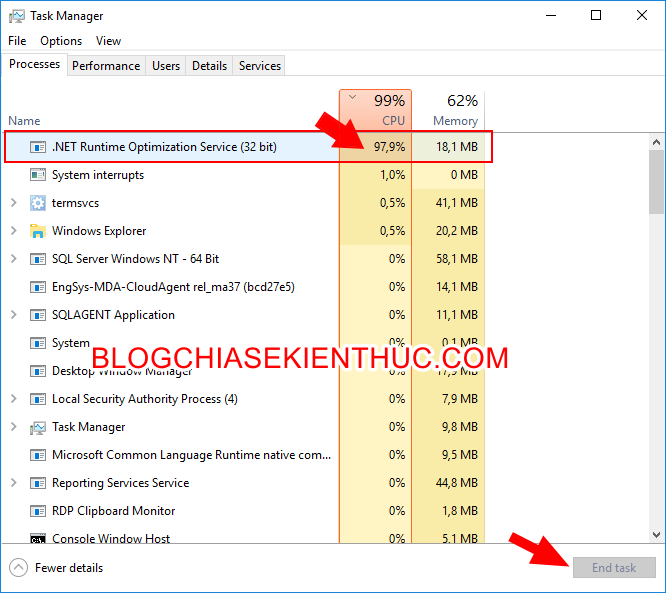Click the Reporting Services Service icon
The height and width of the screenshot is (593, 666).
pyautogui.click(x=38, y=483)
